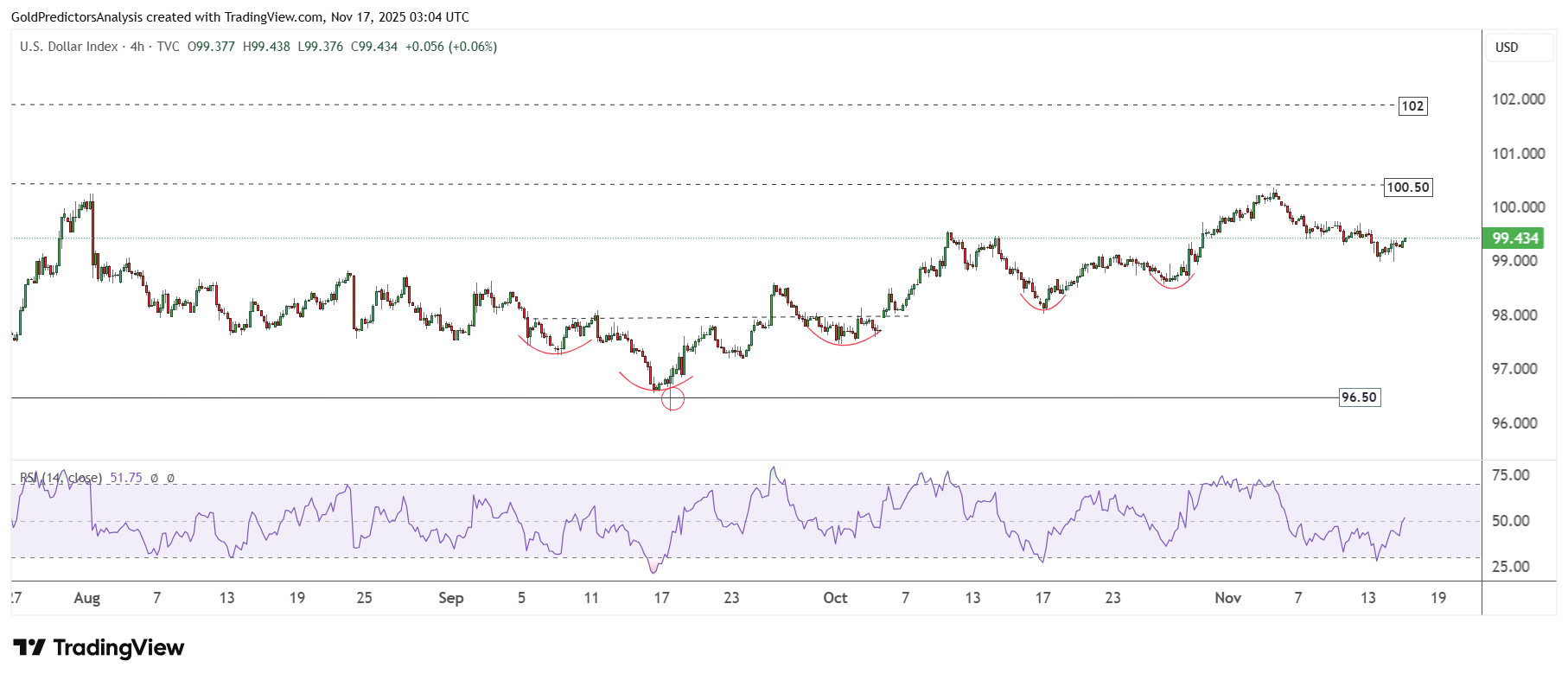Click the Nov label on time axis
The height and width of the screenshot is (680, 1568).
[1227, 598]
